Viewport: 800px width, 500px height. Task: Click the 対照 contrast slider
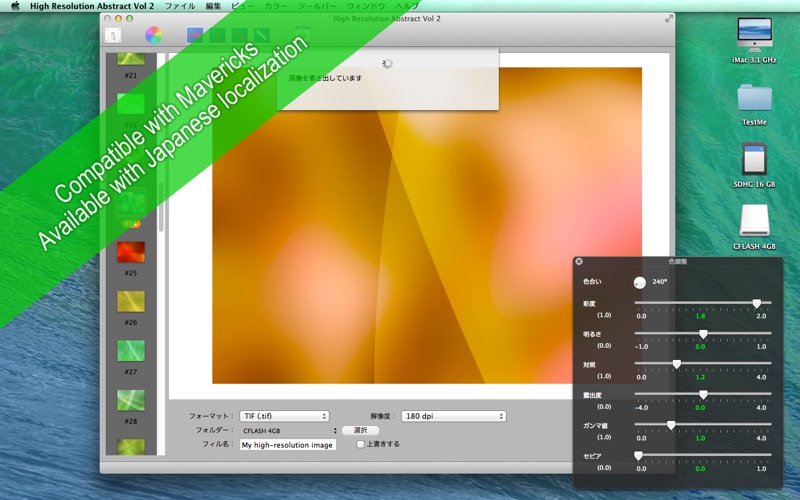tap(703, 364)
